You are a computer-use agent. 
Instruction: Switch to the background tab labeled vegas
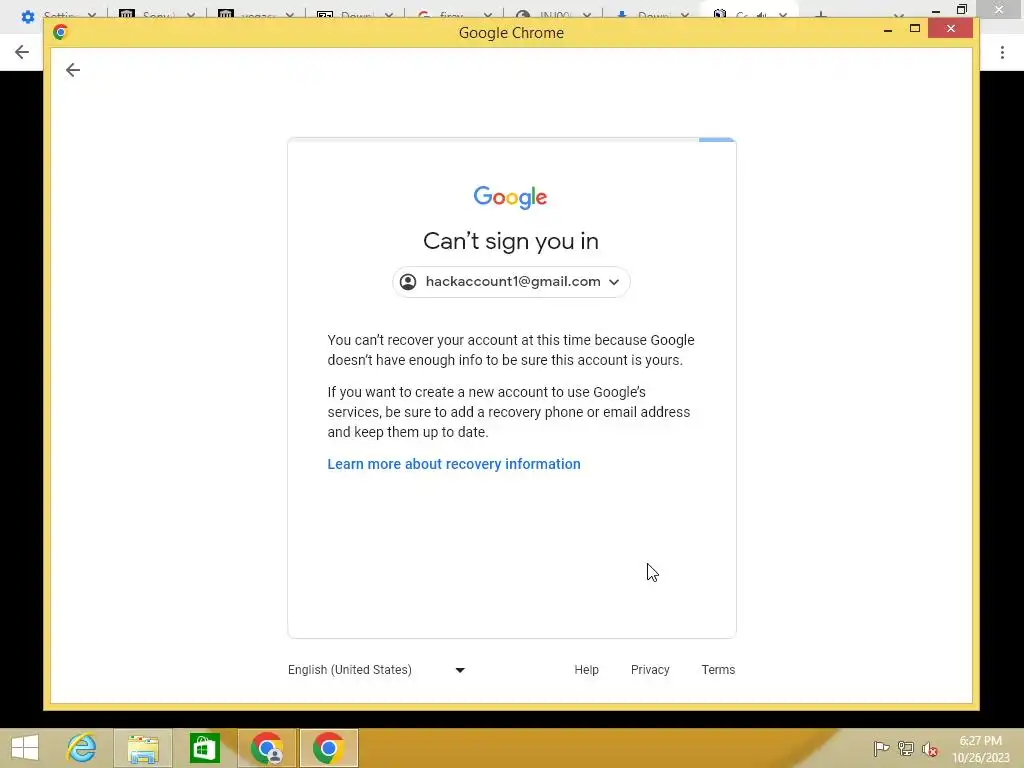coord(256,14)
